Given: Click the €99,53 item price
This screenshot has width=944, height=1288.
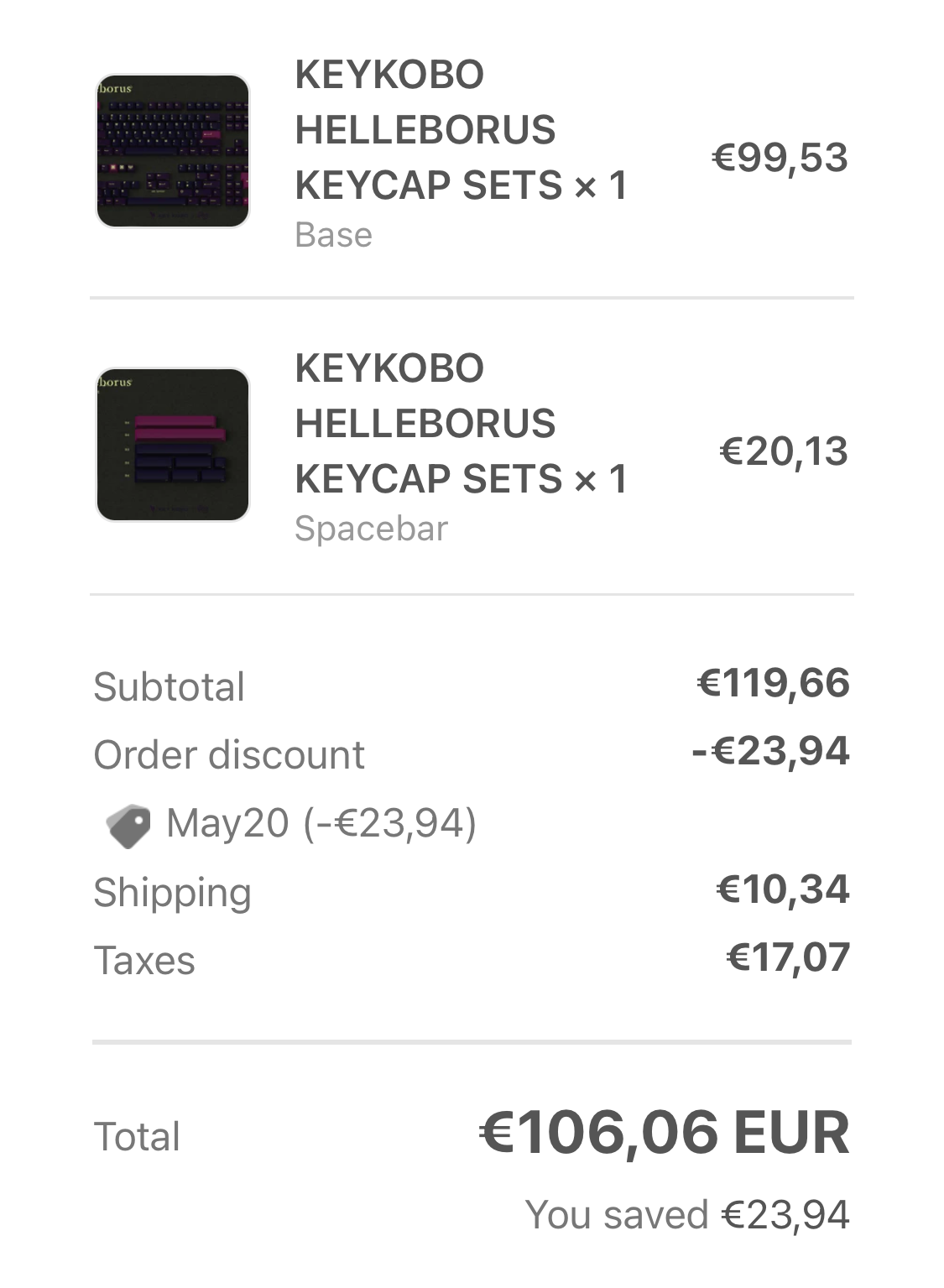Looking at the screenshot, I should (x=780, y=158).
